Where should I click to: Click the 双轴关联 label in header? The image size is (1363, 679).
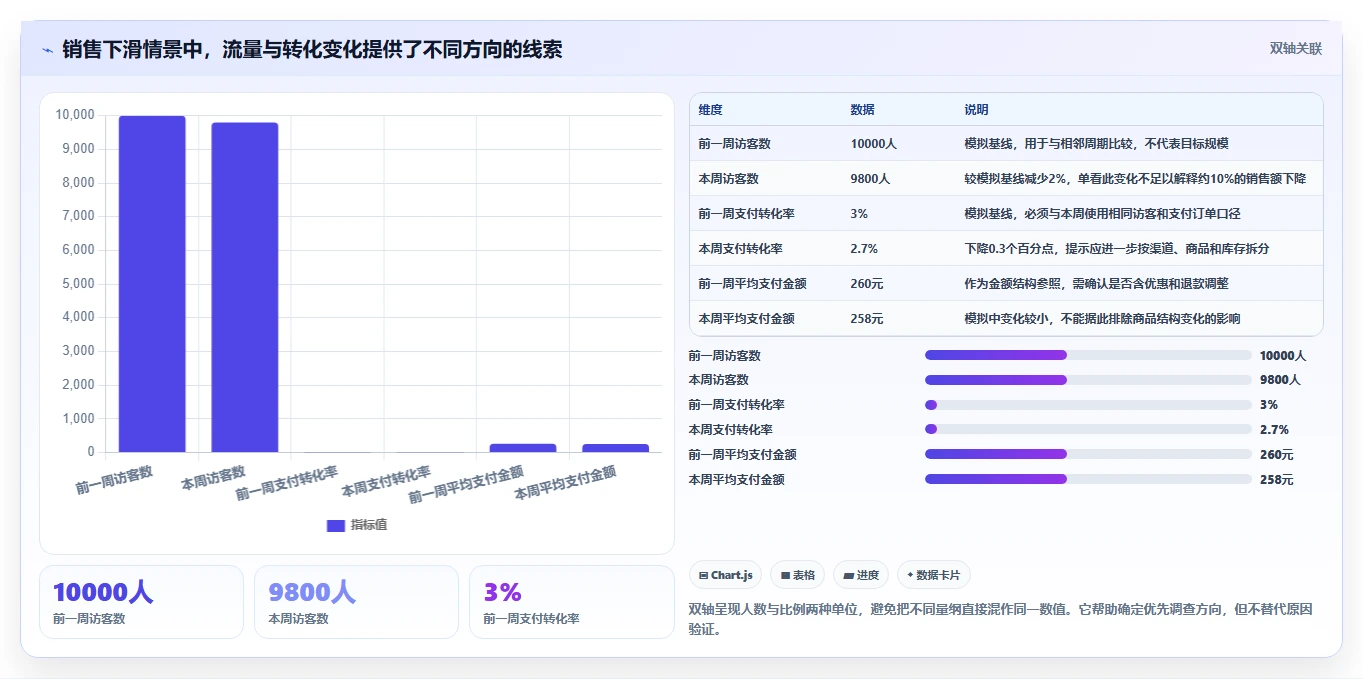click(1296, 48)
